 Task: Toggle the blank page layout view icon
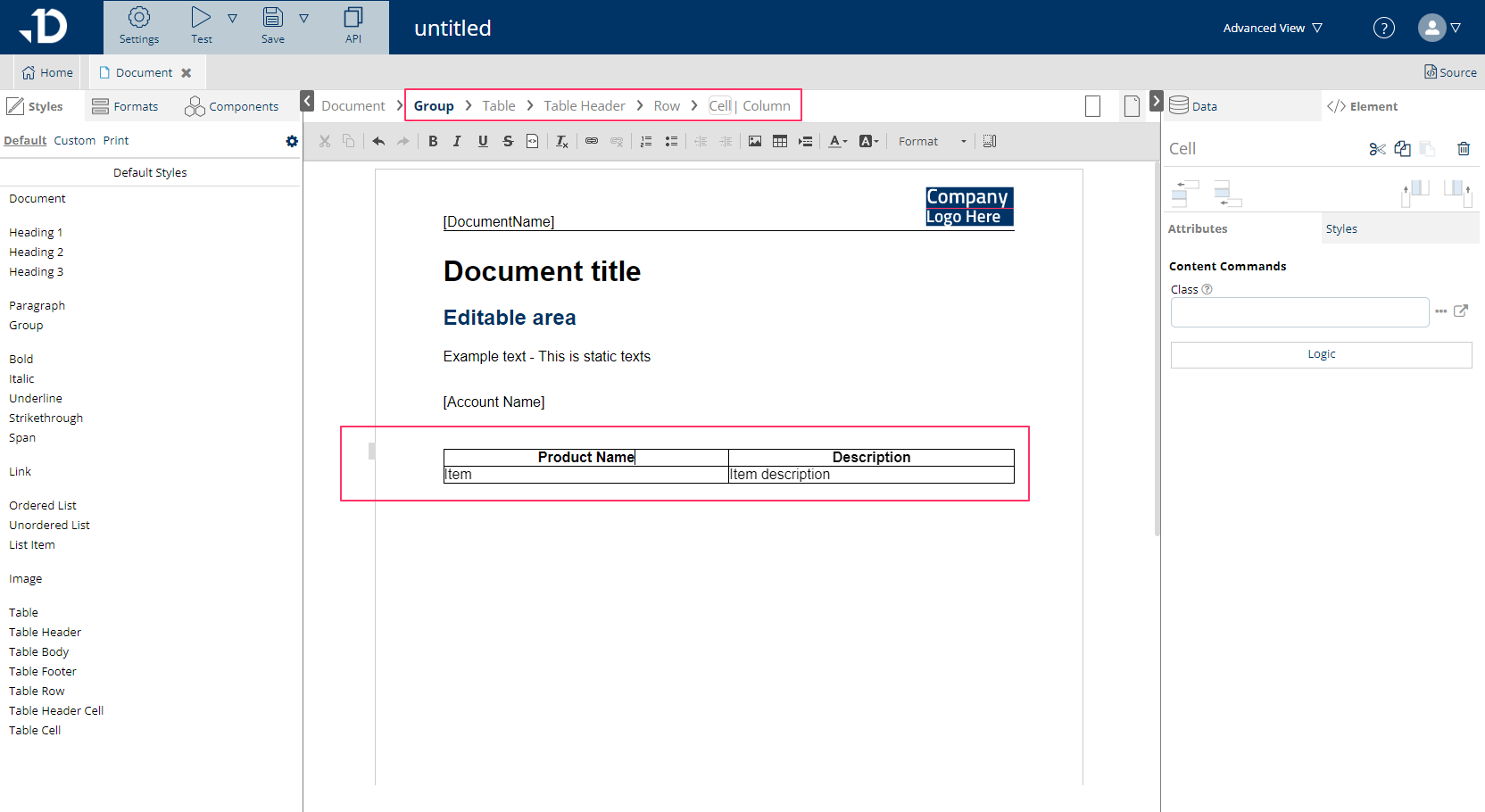(x=1092, y=106)
